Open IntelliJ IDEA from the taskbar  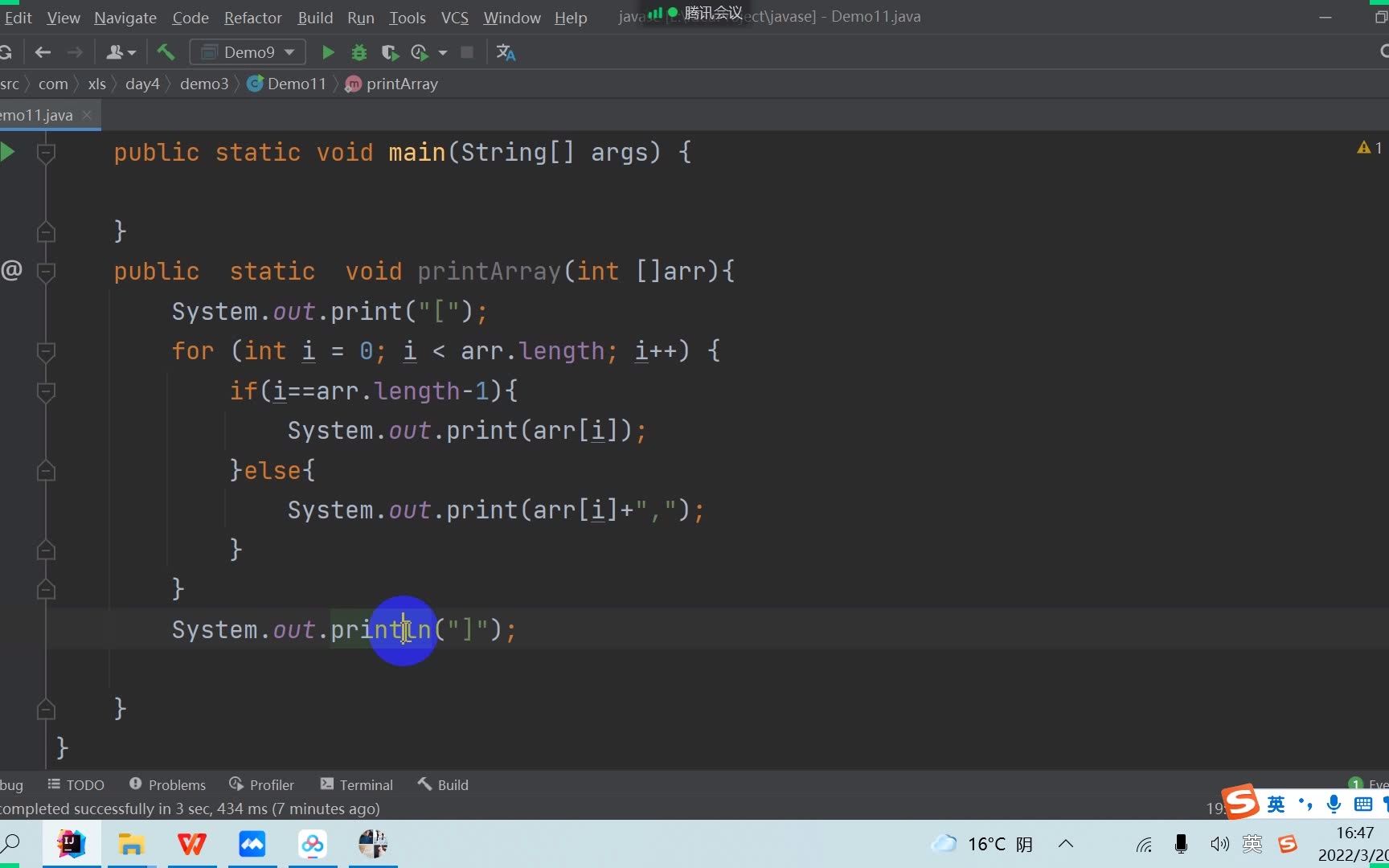(71, 844)
